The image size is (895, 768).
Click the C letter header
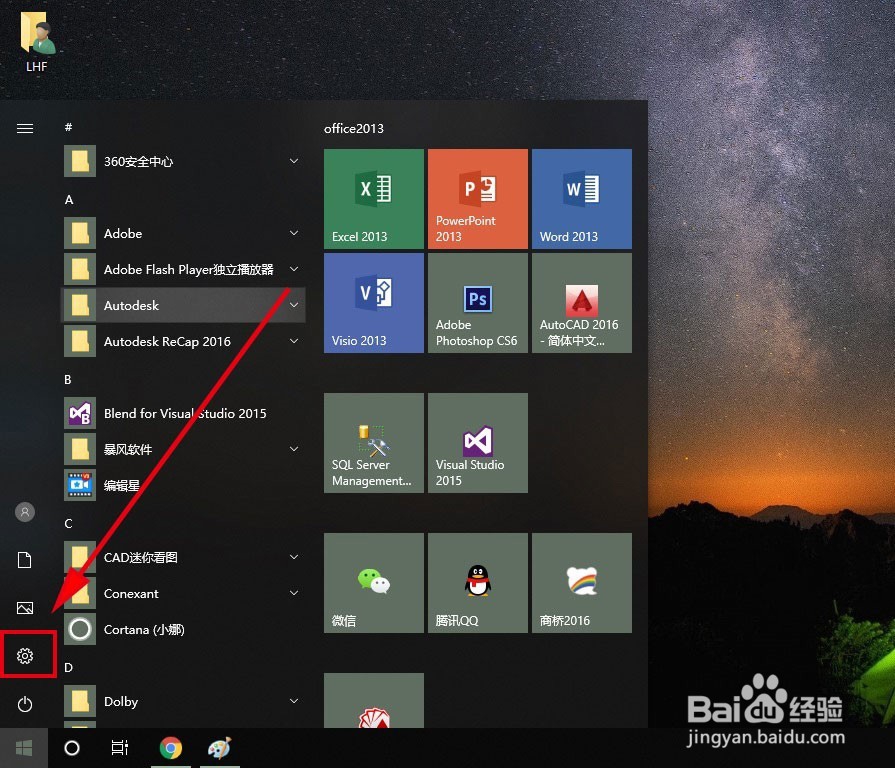[68, 524]
